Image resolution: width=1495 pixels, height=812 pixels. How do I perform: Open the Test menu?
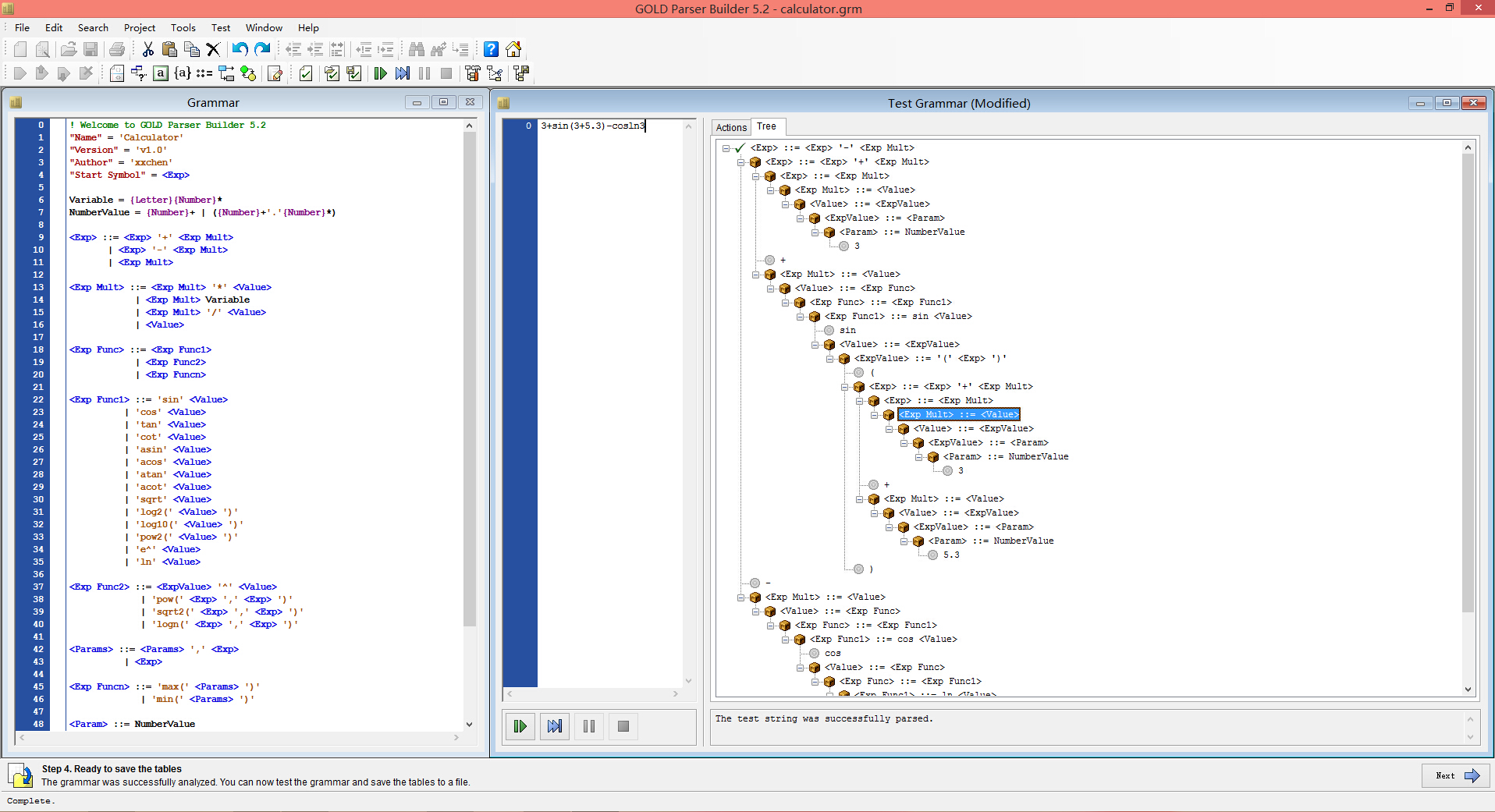[x=221, y=27]
